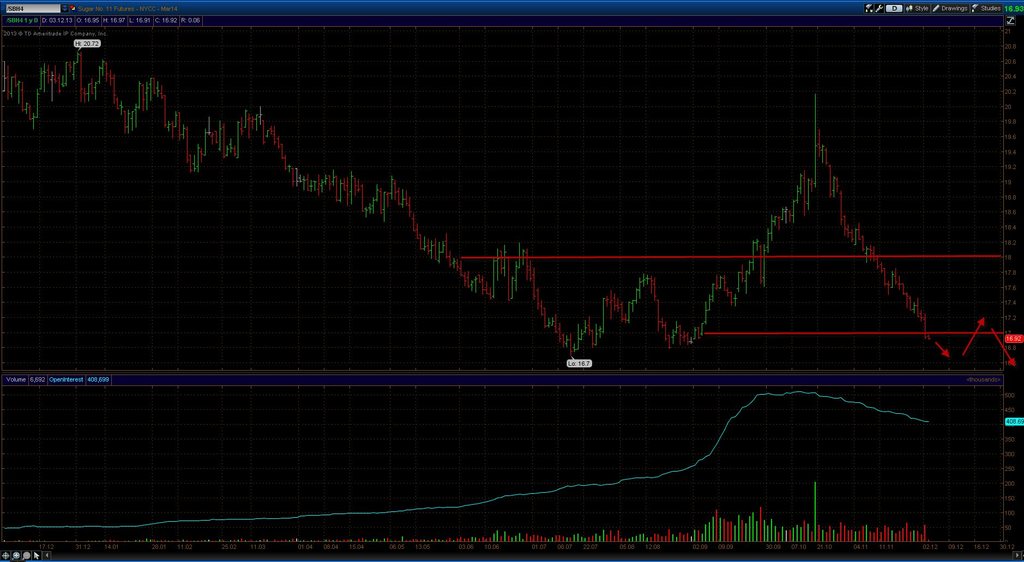The width and height of the screenshot is (1024, 562).
Task: Open the Studies menu
Action: pyautogui.click(x=986, y=8)
